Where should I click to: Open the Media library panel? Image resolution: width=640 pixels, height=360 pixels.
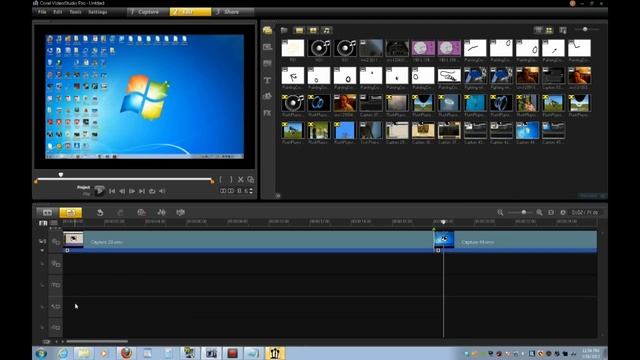click(267, 31)
